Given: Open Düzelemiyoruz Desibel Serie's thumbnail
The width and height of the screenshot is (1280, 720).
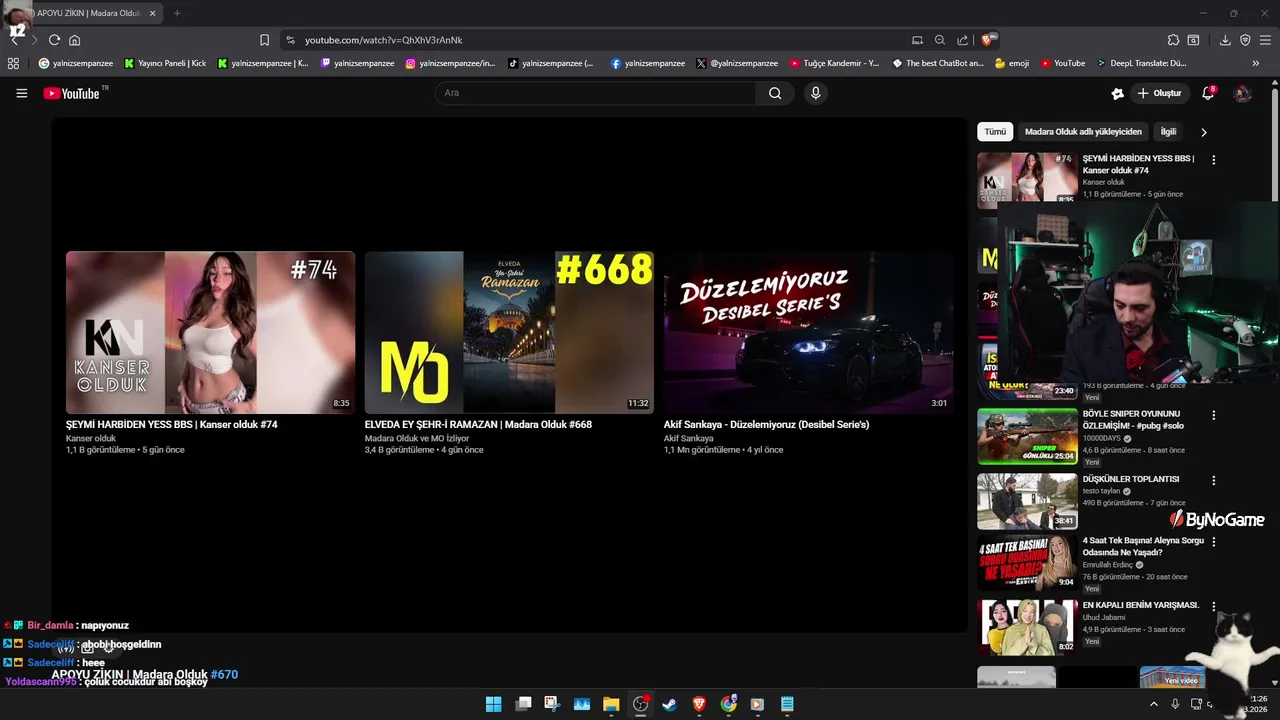Looking at the screenshot, I should click(x=808, y=332).
